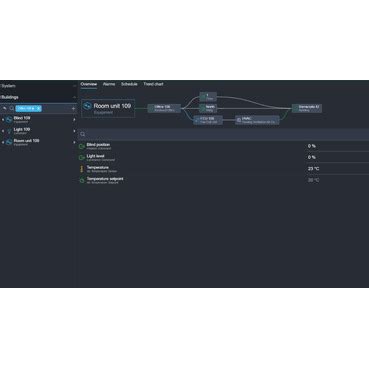Select Blind 109 in the tree
Screen dimensions: 369x369
(x=38, y=119)
